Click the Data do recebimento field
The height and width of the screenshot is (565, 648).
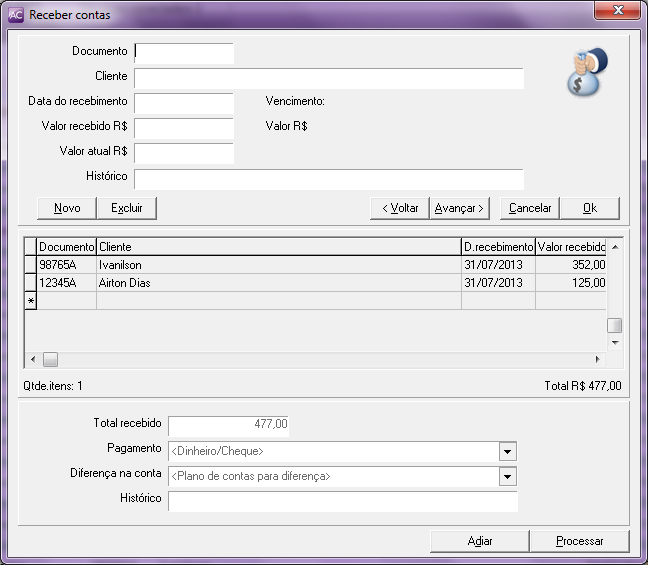point(184,103)
